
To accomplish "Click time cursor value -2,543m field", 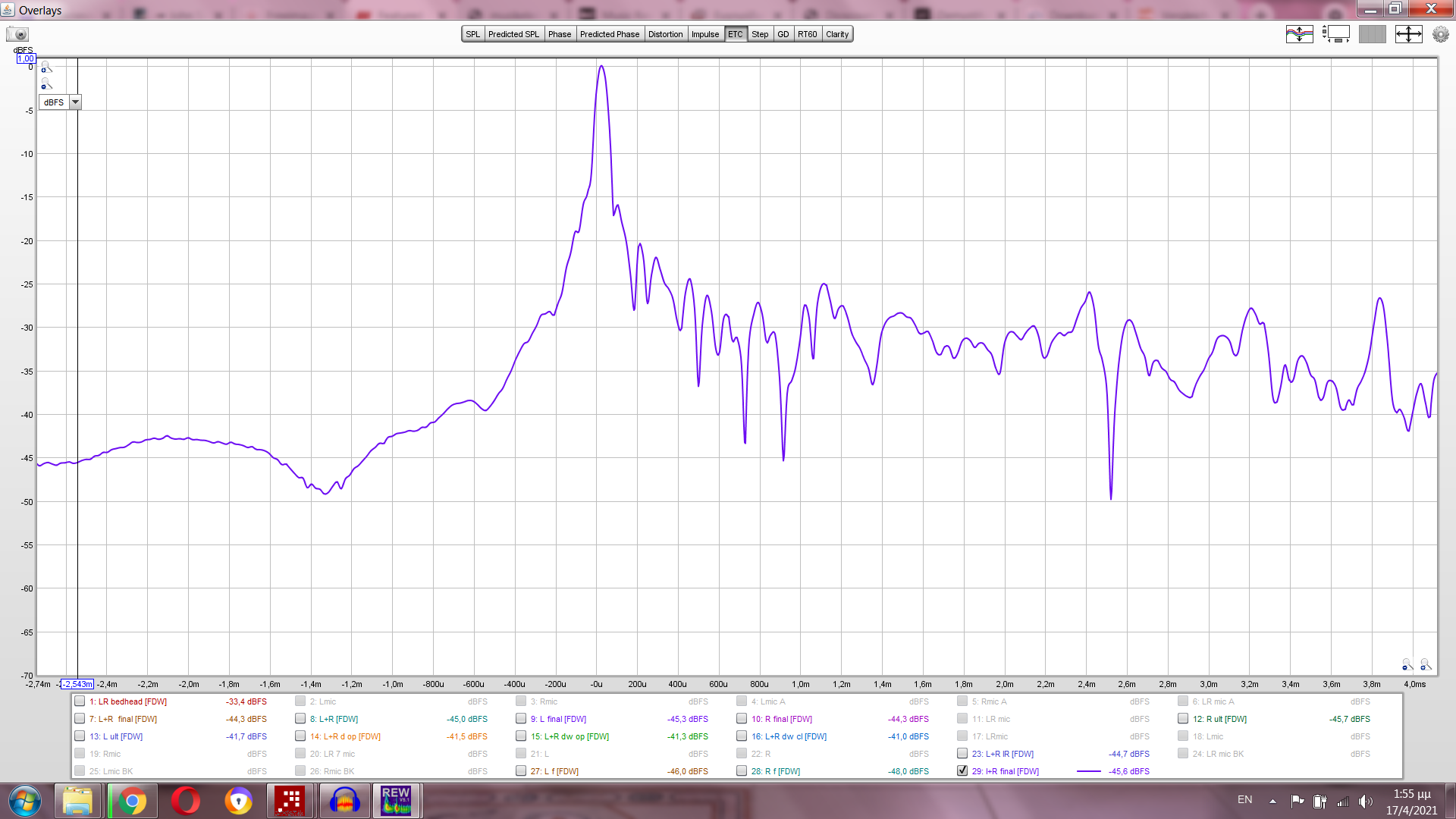I will pos(77,684).
